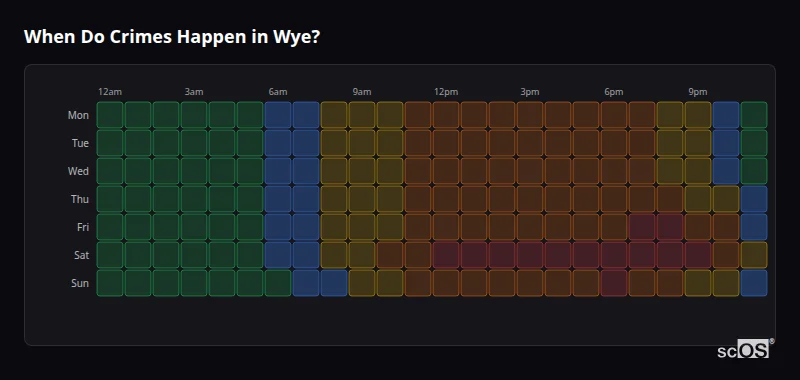Click the Friday 9am yellow cell
Viewport: 800px width, 380px height.
[362, 227]
